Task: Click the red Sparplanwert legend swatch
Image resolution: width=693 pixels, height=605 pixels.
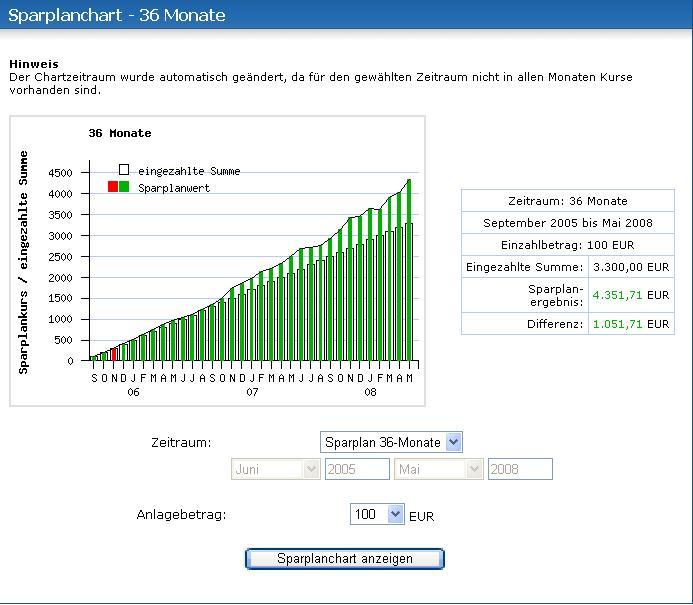Action: [x=113, y=186]
